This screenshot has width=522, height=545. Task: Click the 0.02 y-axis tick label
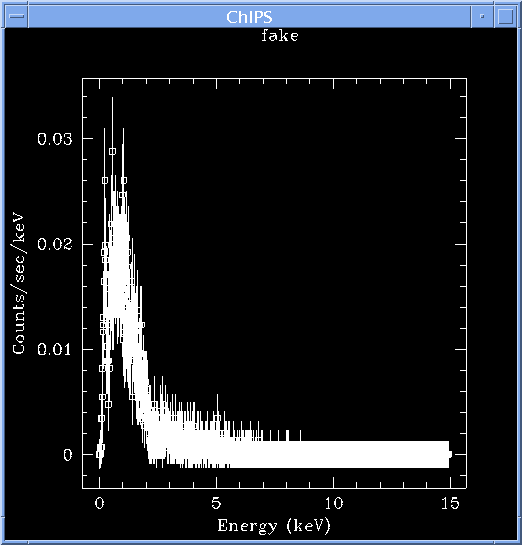tap(55, 244)
